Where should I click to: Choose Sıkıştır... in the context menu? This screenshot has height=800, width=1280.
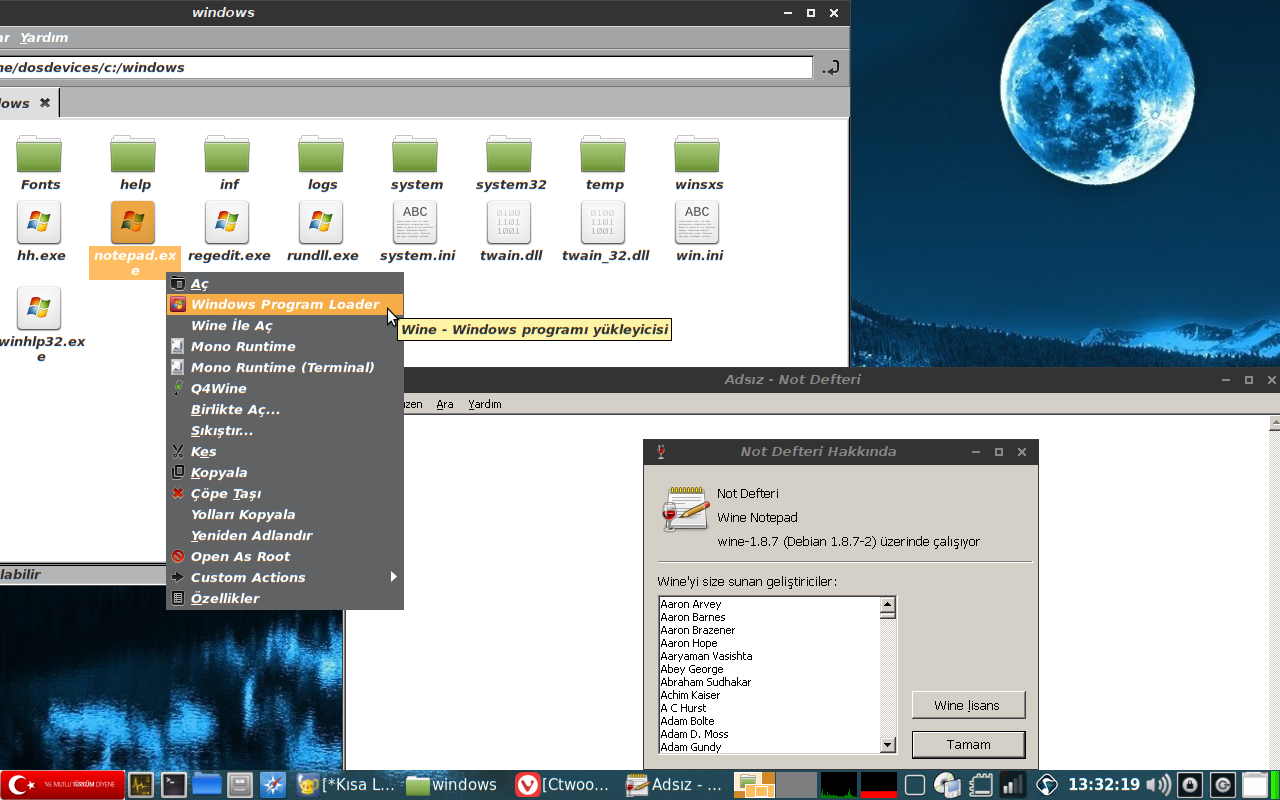285,430
